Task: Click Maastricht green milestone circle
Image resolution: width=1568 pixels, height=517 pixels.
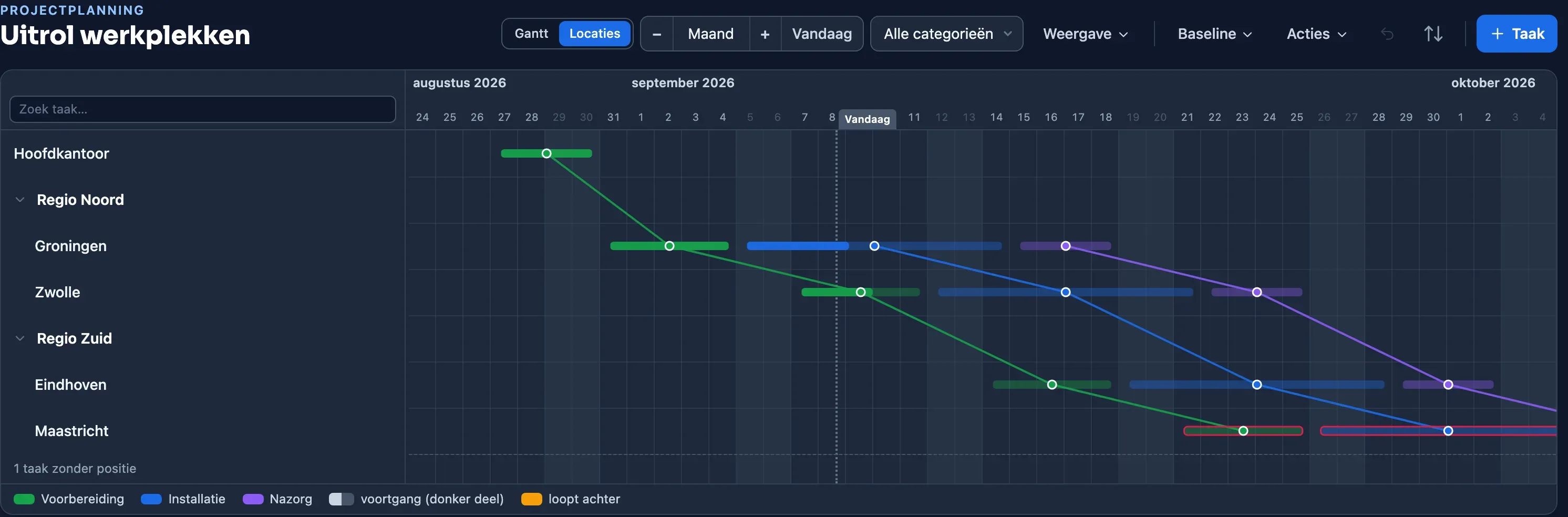Action: [x=1243, y=431]
